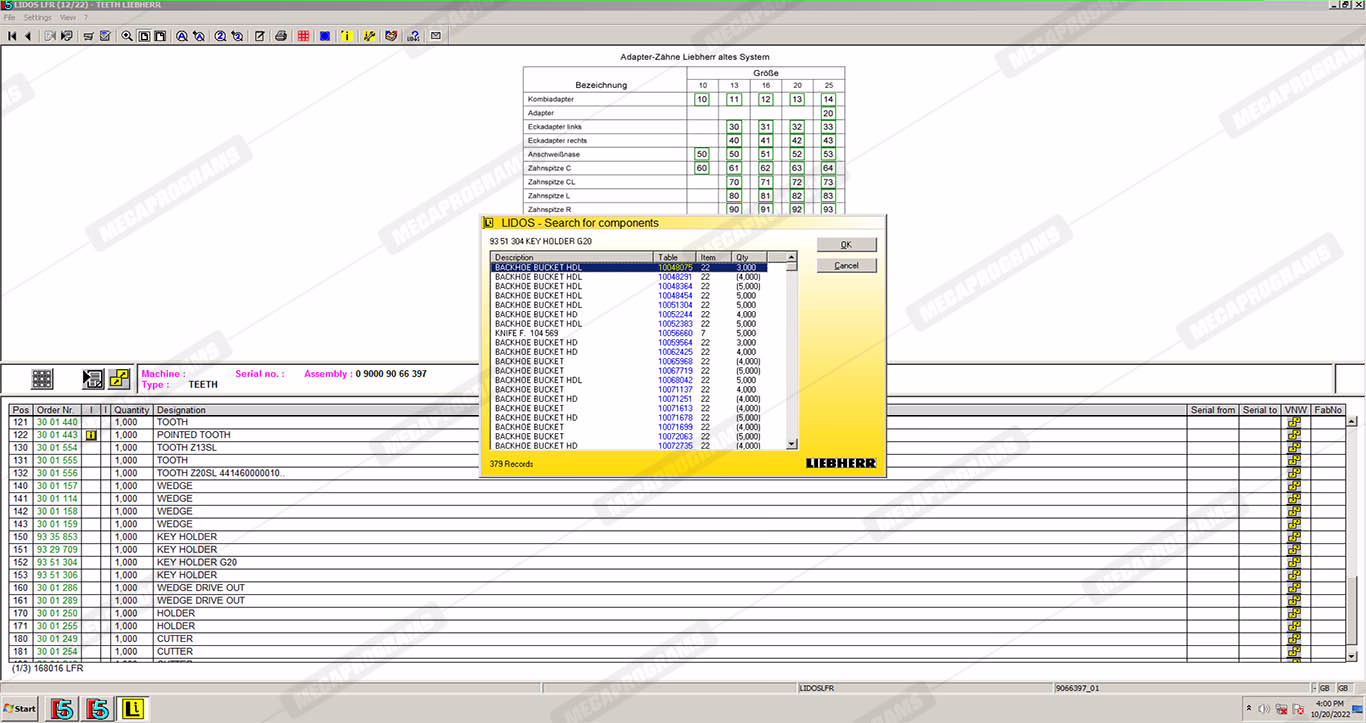Click the blue square toolbar icon

(325, 36)
